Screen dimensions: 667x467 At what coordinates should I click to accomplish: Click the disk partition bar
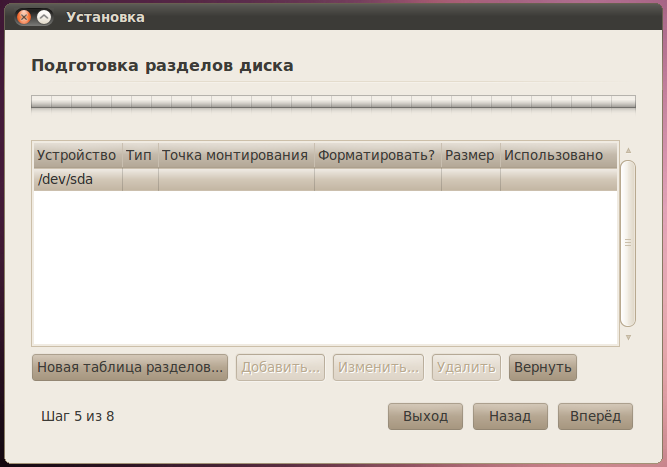(334, 103)
